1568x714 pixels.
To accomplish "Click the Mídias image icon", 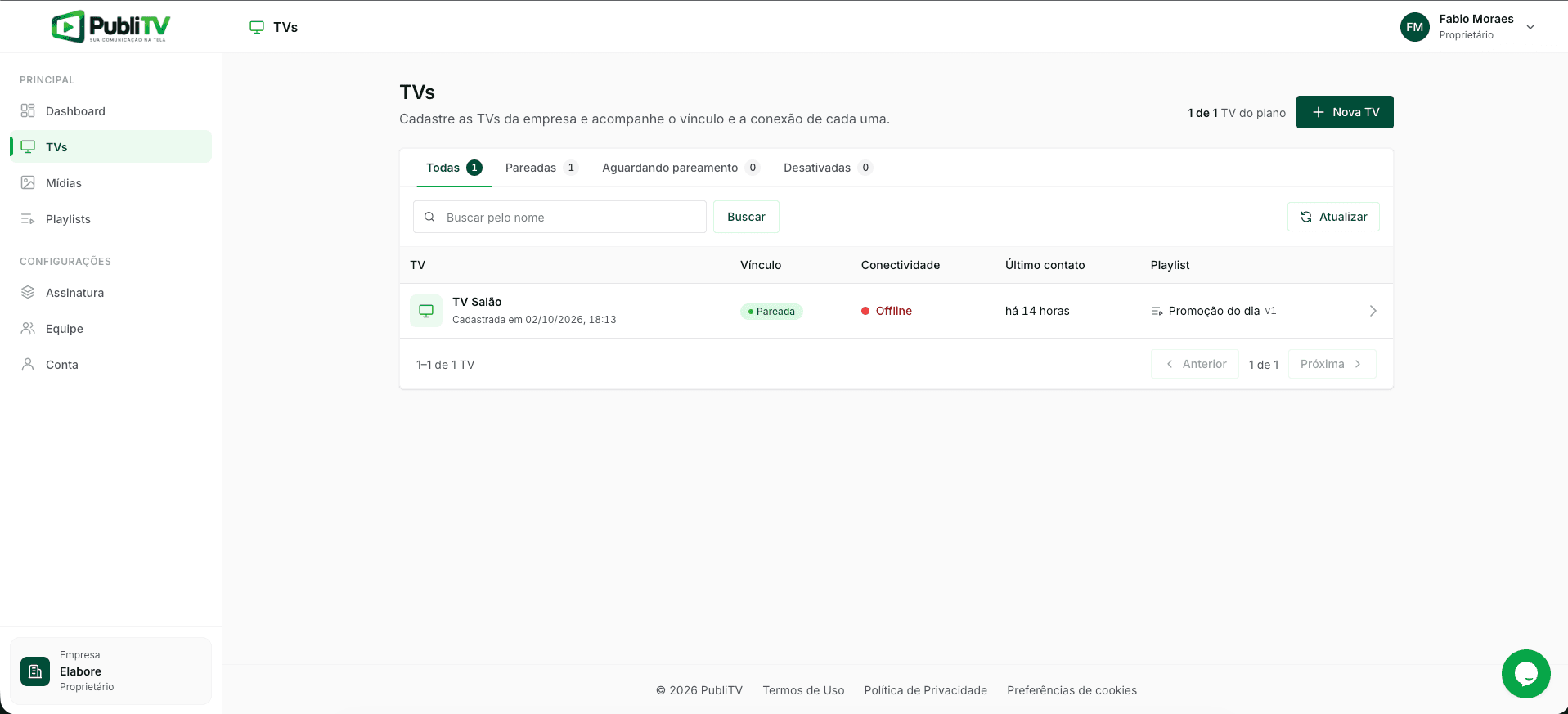I will point(28,183).
